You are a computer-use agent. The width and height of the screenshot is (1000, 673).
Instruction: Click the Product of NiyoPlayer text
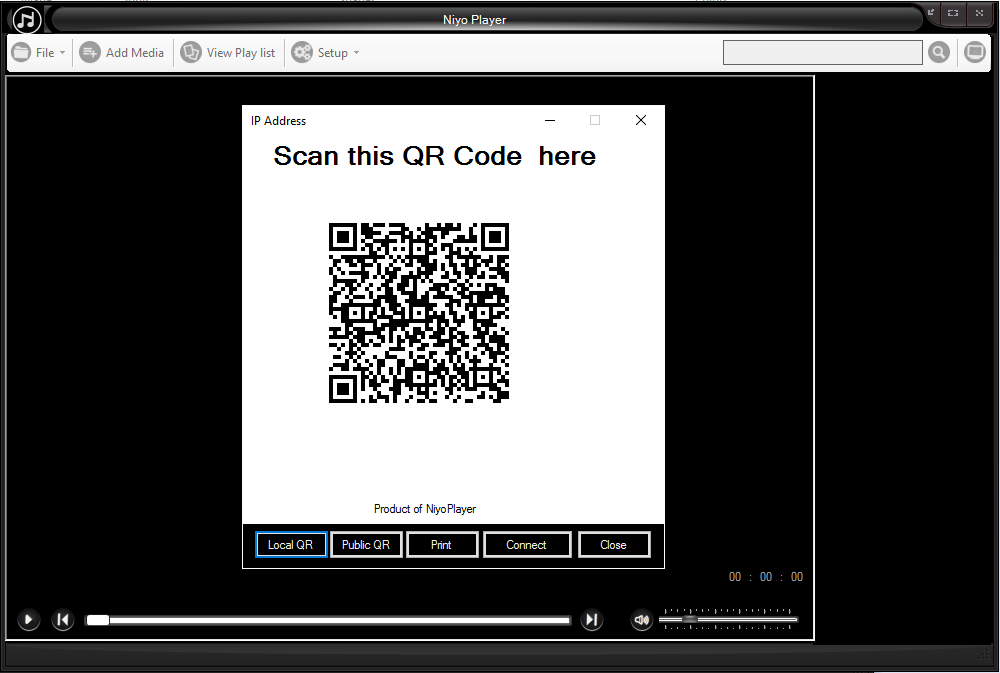pos(425,509)
